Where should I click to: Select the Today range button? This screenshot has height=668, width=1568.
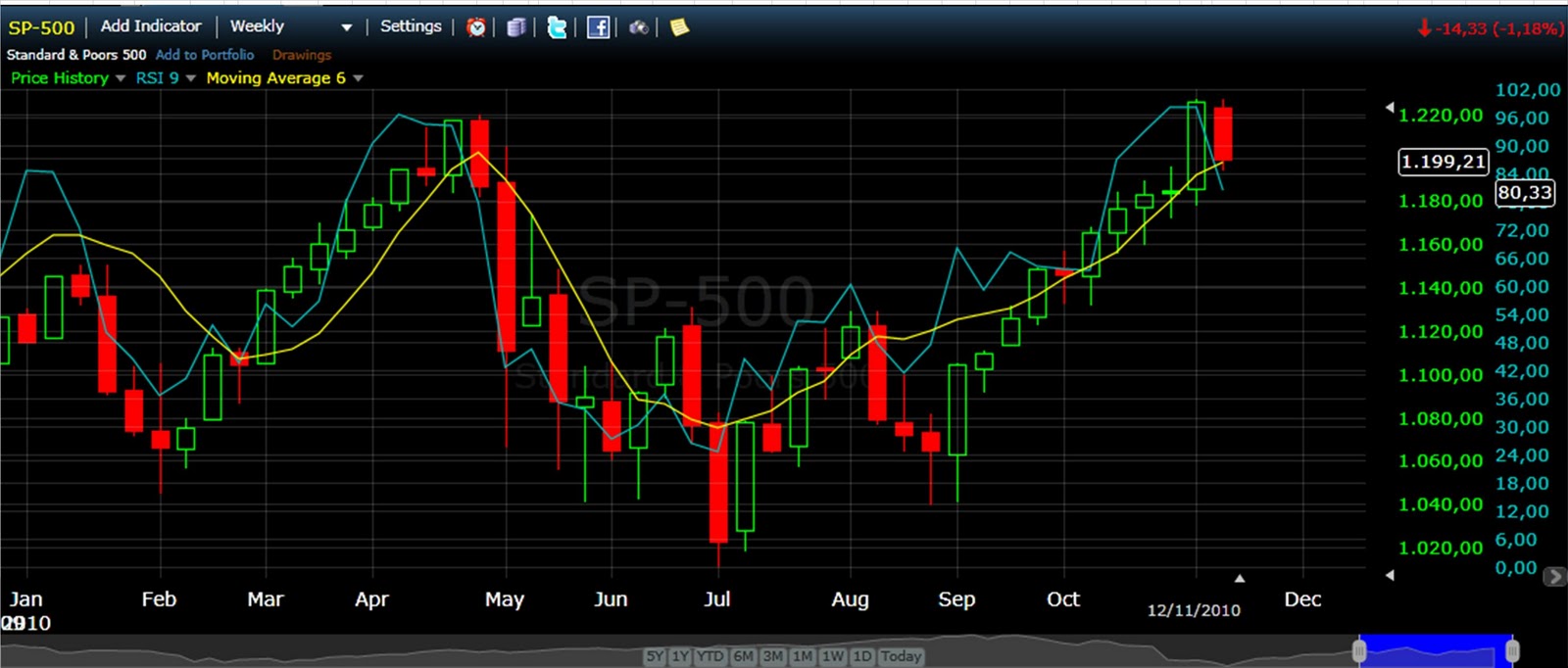[x=901, y=656]
